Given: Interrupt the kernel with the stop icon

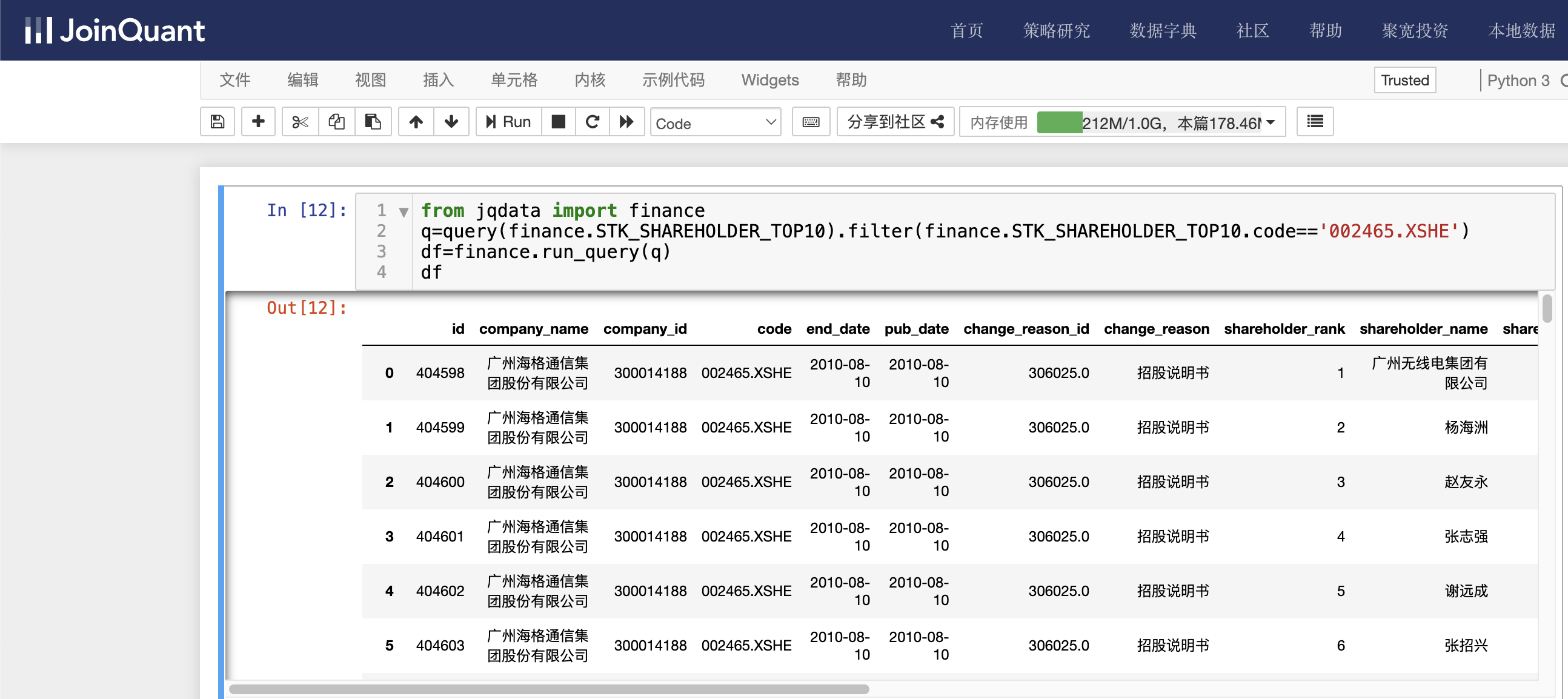Looking at the screenshot, I should (558, 122).
